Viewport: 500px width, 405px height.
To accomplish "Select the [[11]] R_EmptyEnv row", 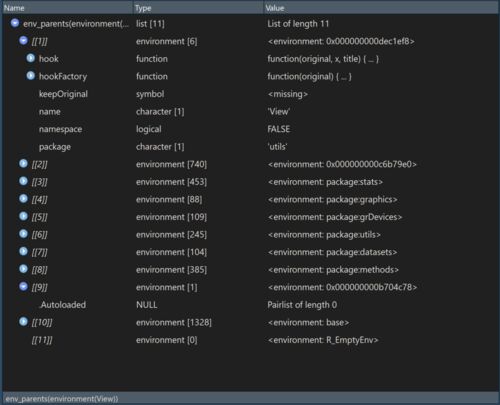I will [250, 340].
